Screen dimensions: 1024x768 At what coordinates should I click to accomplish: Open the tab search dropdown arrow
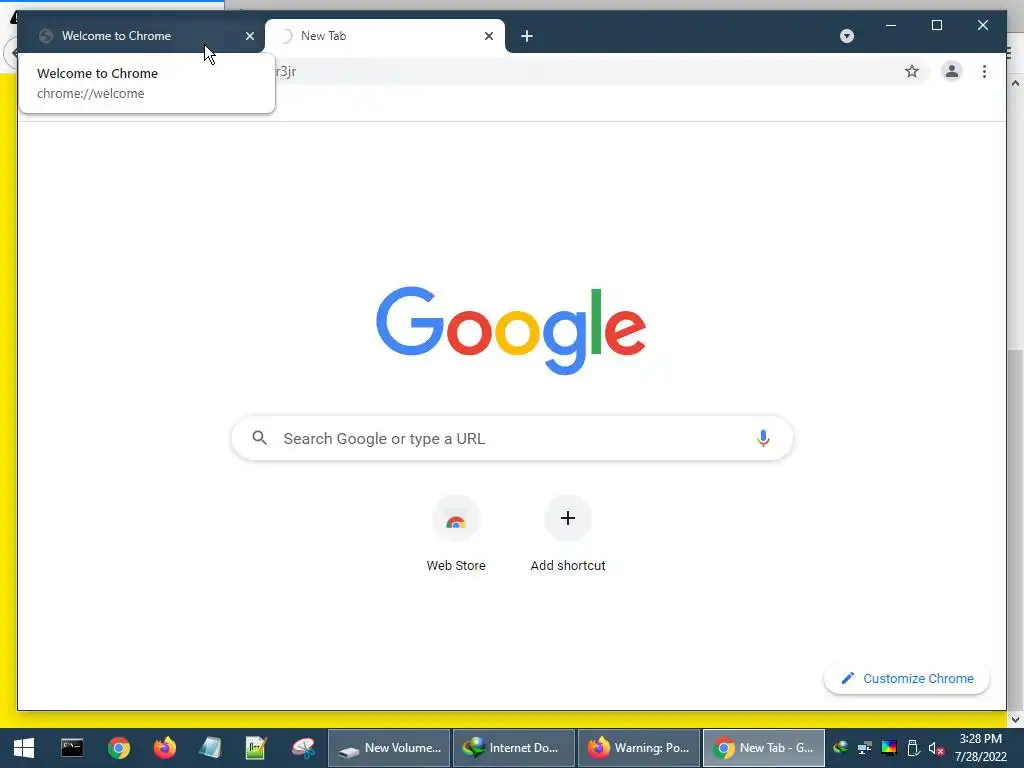point(846,36)
